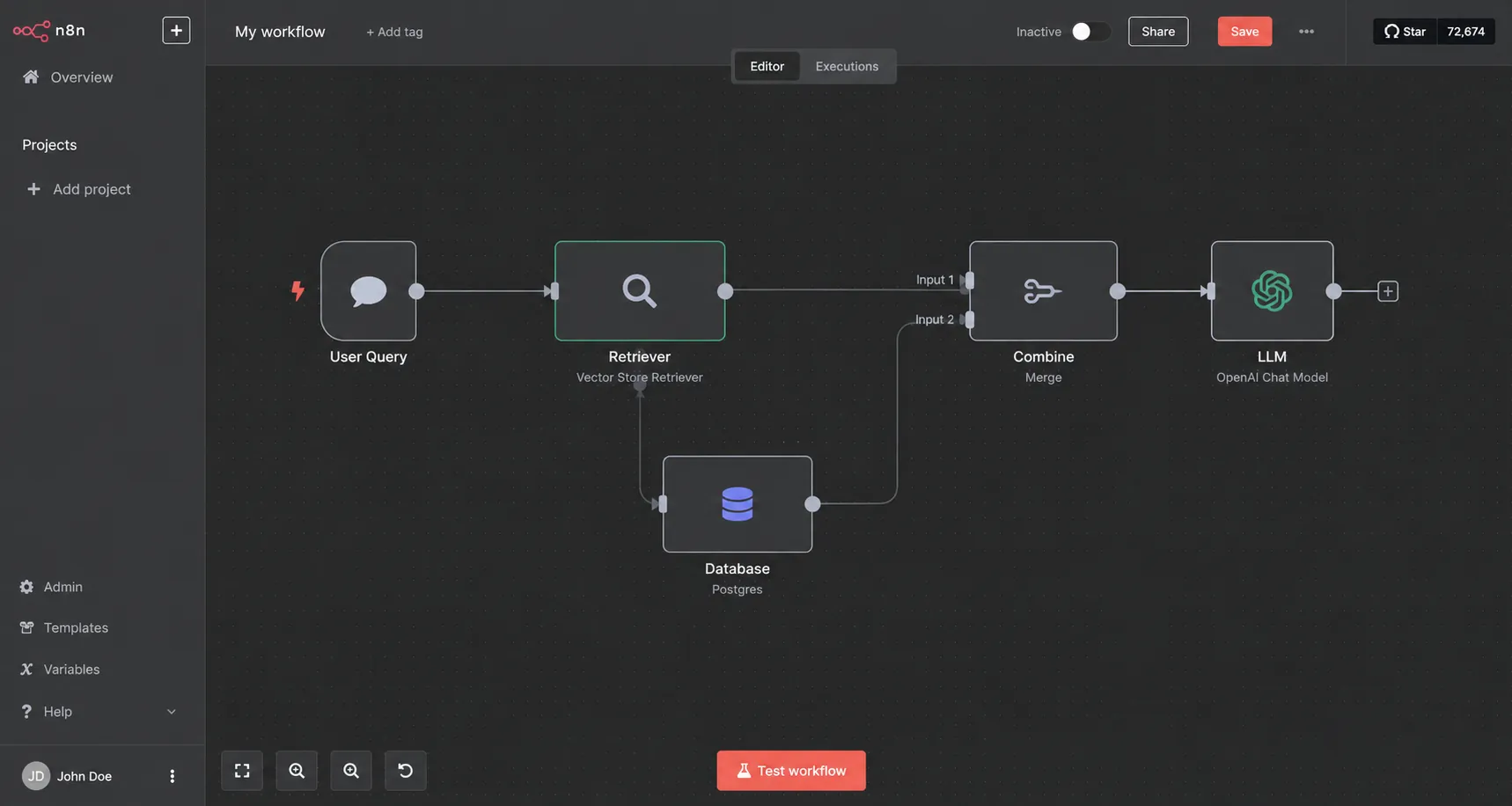Click the My workflow title
The image size is (1512, 806).
pos(280,32)
